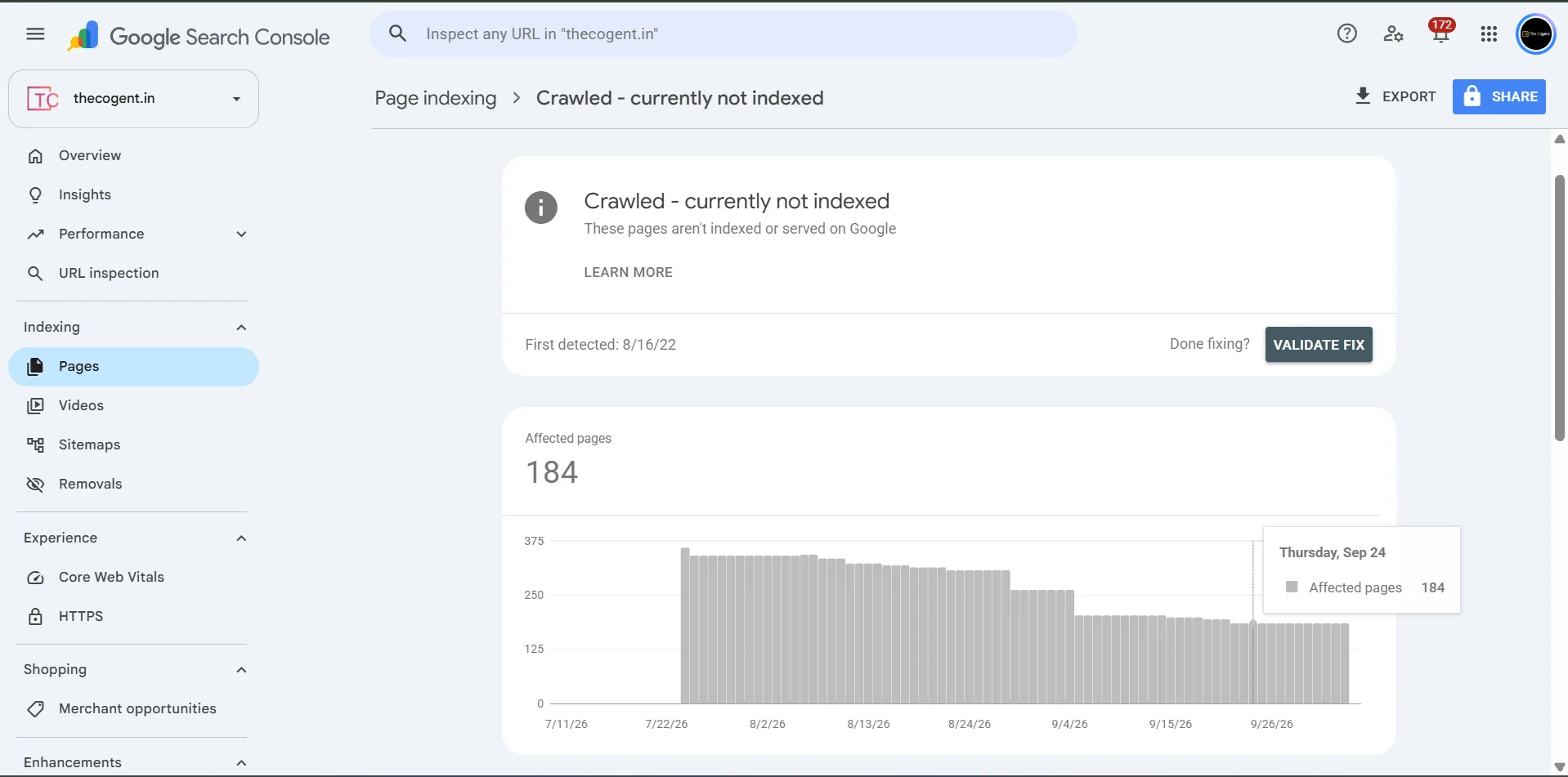Click the info icon beside issue title
This screenshot has height=777, width=1568.
pos(540,208)
